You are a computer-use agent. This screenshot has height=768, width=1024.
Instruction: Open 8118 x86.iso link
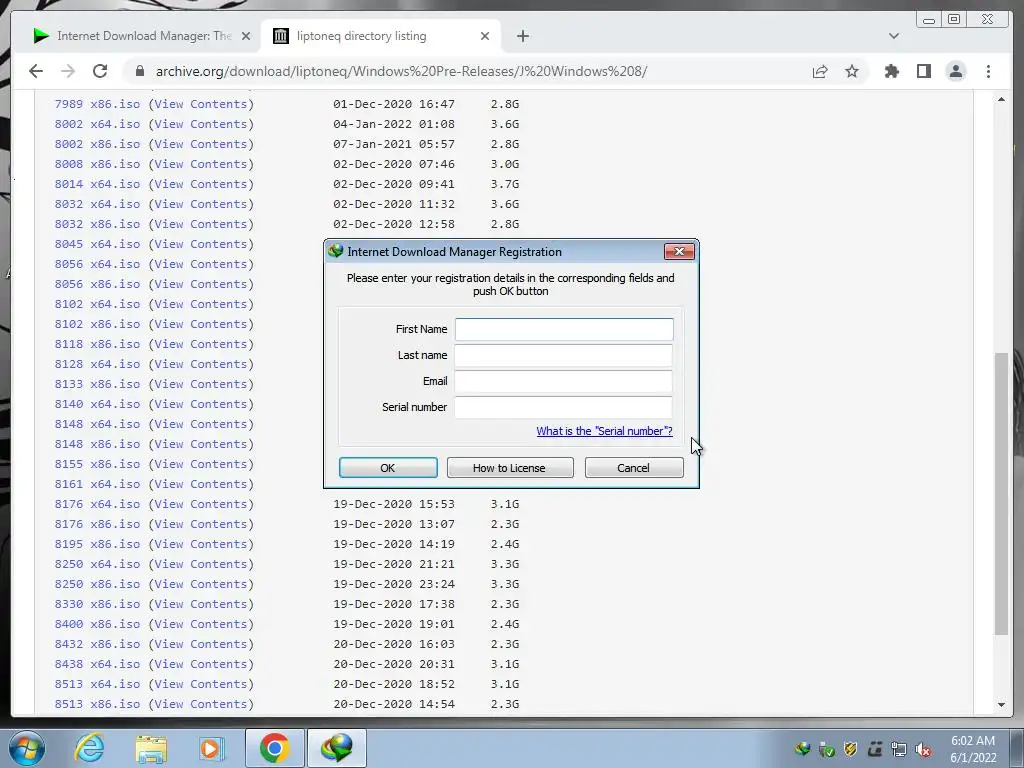coord(97,344)
